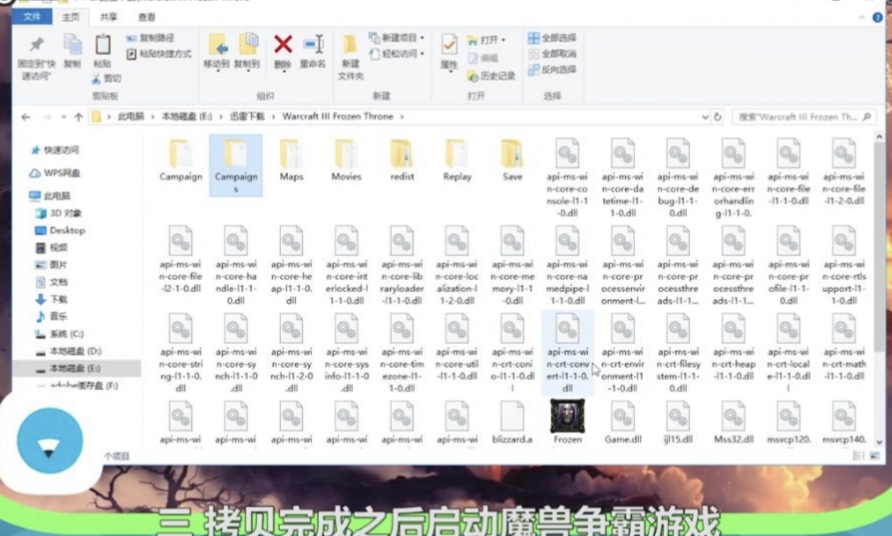
Task: Click Paste shortcut option
Action: tap(158, 54)
